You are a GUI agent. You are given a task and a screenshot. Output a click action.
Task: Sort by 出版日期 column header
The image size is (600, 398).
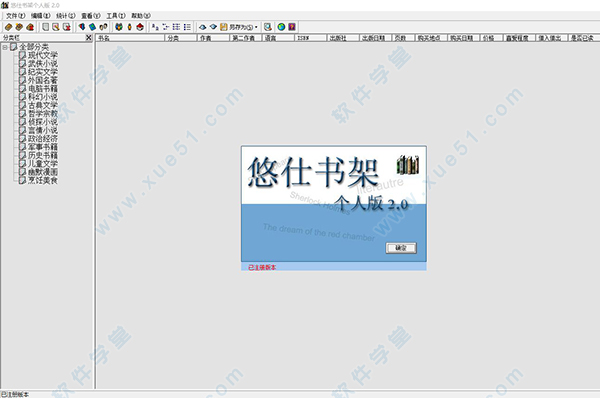pos(376,38)
